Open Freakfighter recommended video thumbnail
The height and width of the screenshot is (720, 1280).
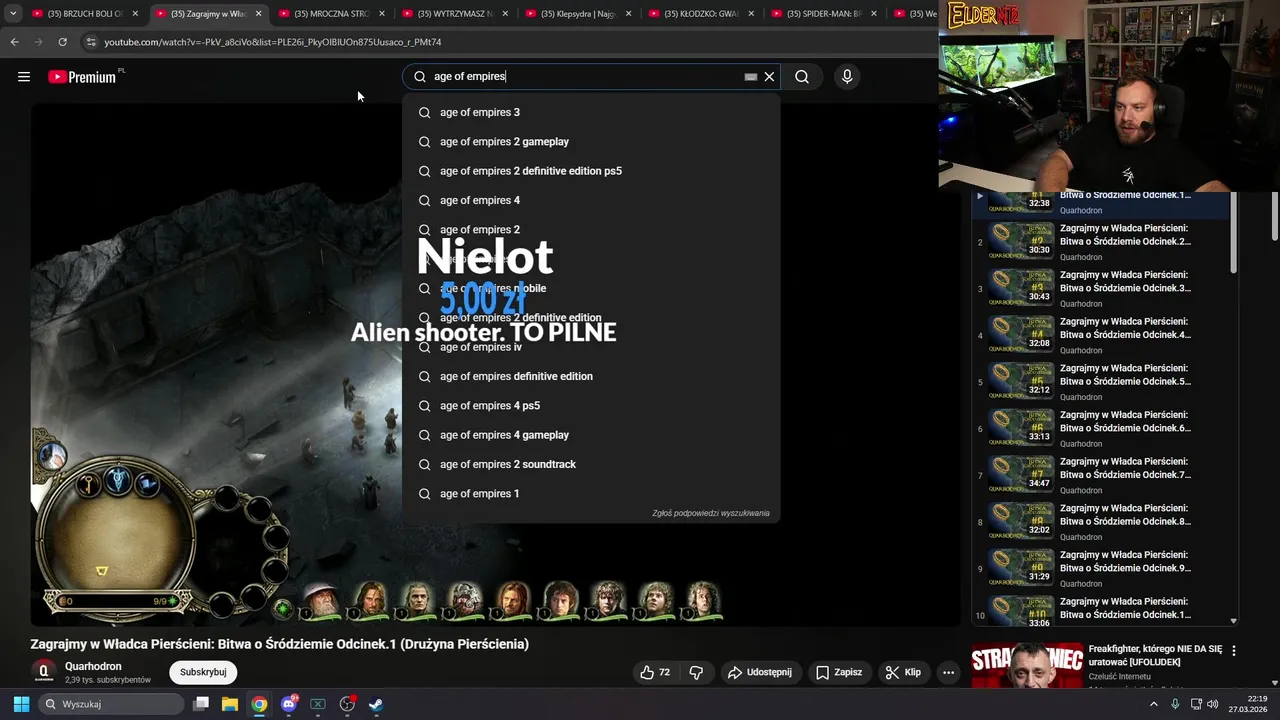pos(1027,666)
